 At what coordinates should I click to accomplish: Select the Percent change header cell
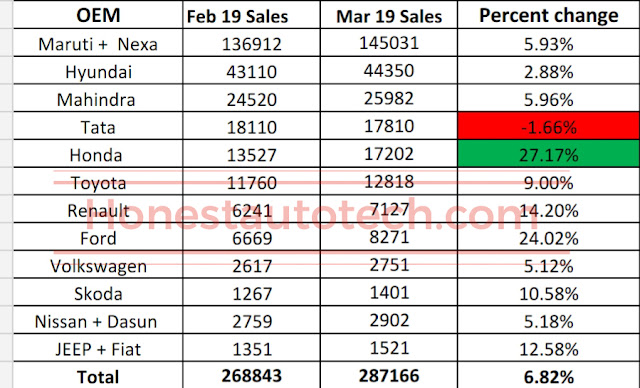(x=549, y=15)
